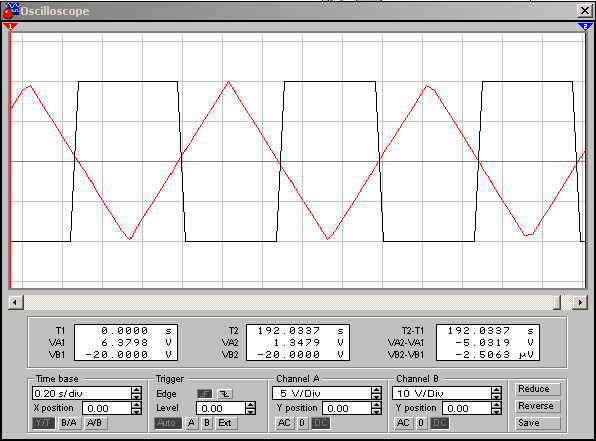Click the Oscilloscope title bar icon
The height and width of the screenshot is (441, 596).
10,11
